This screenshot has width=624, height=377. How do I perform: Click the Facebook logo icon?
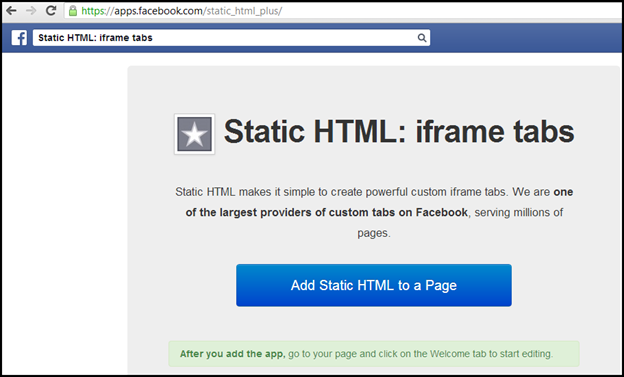(19, 38)
